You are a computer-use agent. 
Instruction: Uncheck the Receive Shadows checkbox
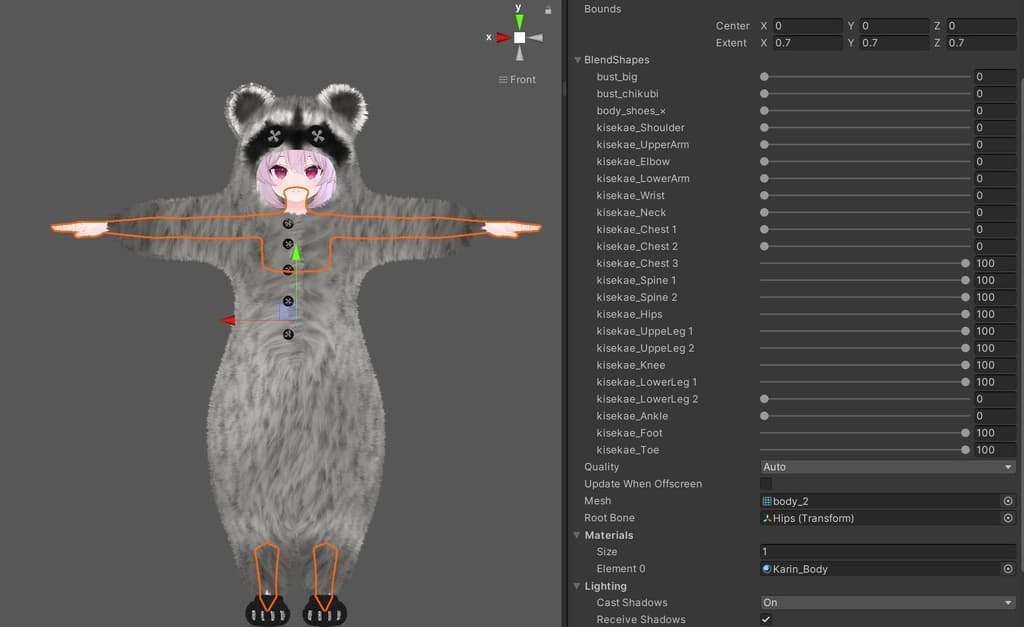[x=766, y=619]
